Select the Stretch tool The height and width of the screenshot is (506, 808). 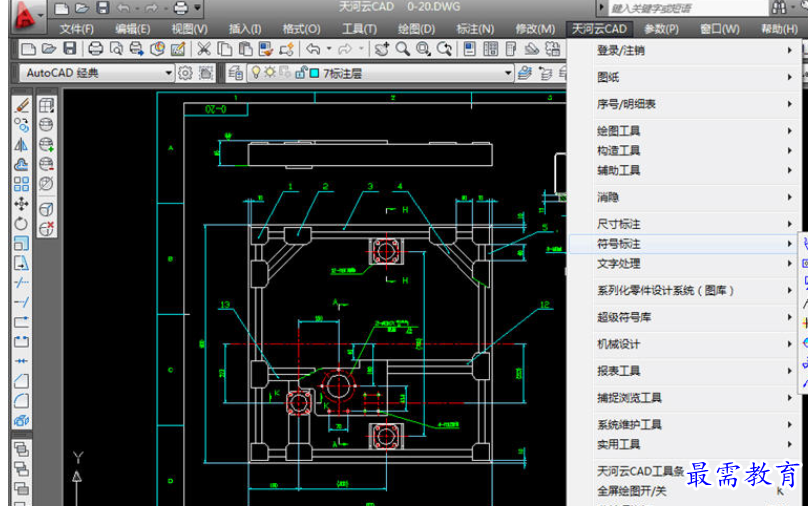coord(22,263)
